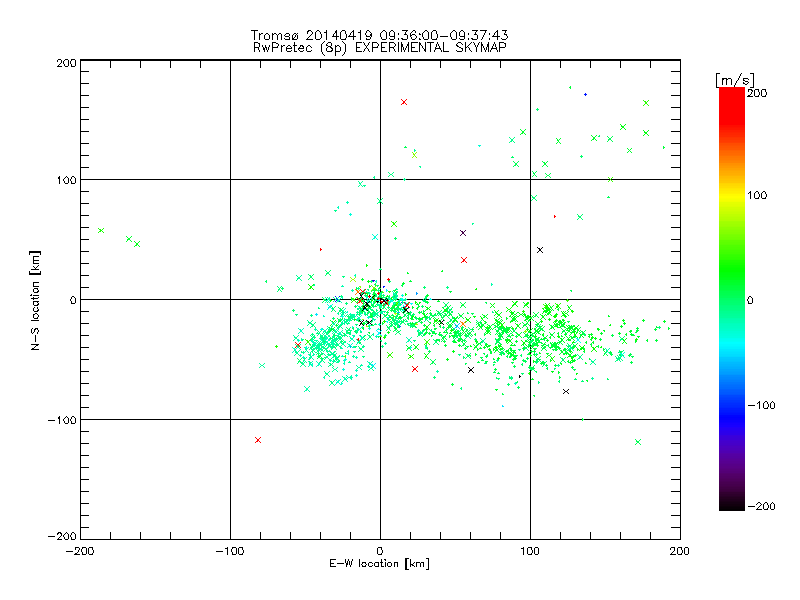Click the colorbar label '200' at top
This screenshot has height=600, width=800.
coord(757,93)
